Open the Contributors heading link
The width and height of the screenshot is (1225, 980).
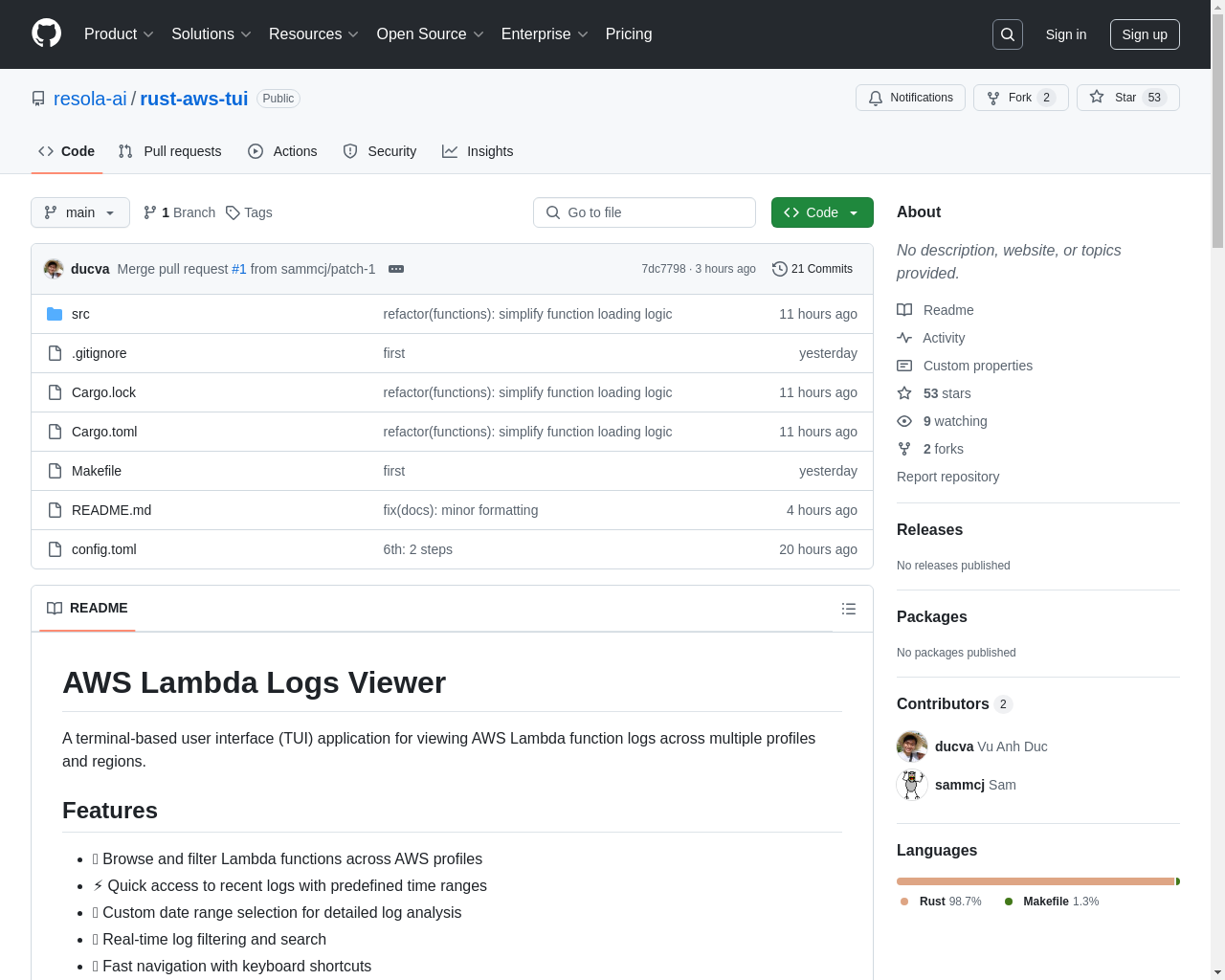click(954, 703)
